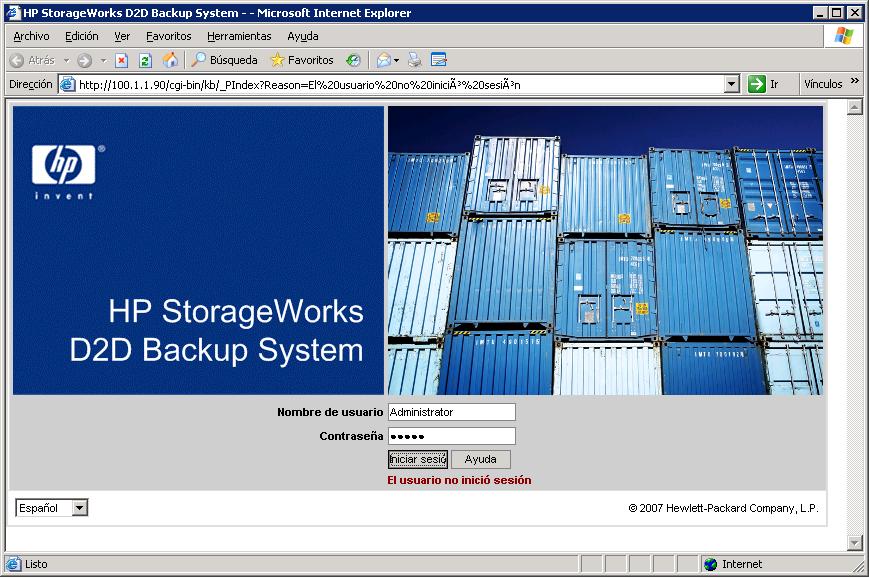Open the Forward history dropdown arrow

click(x=103, y=60)
